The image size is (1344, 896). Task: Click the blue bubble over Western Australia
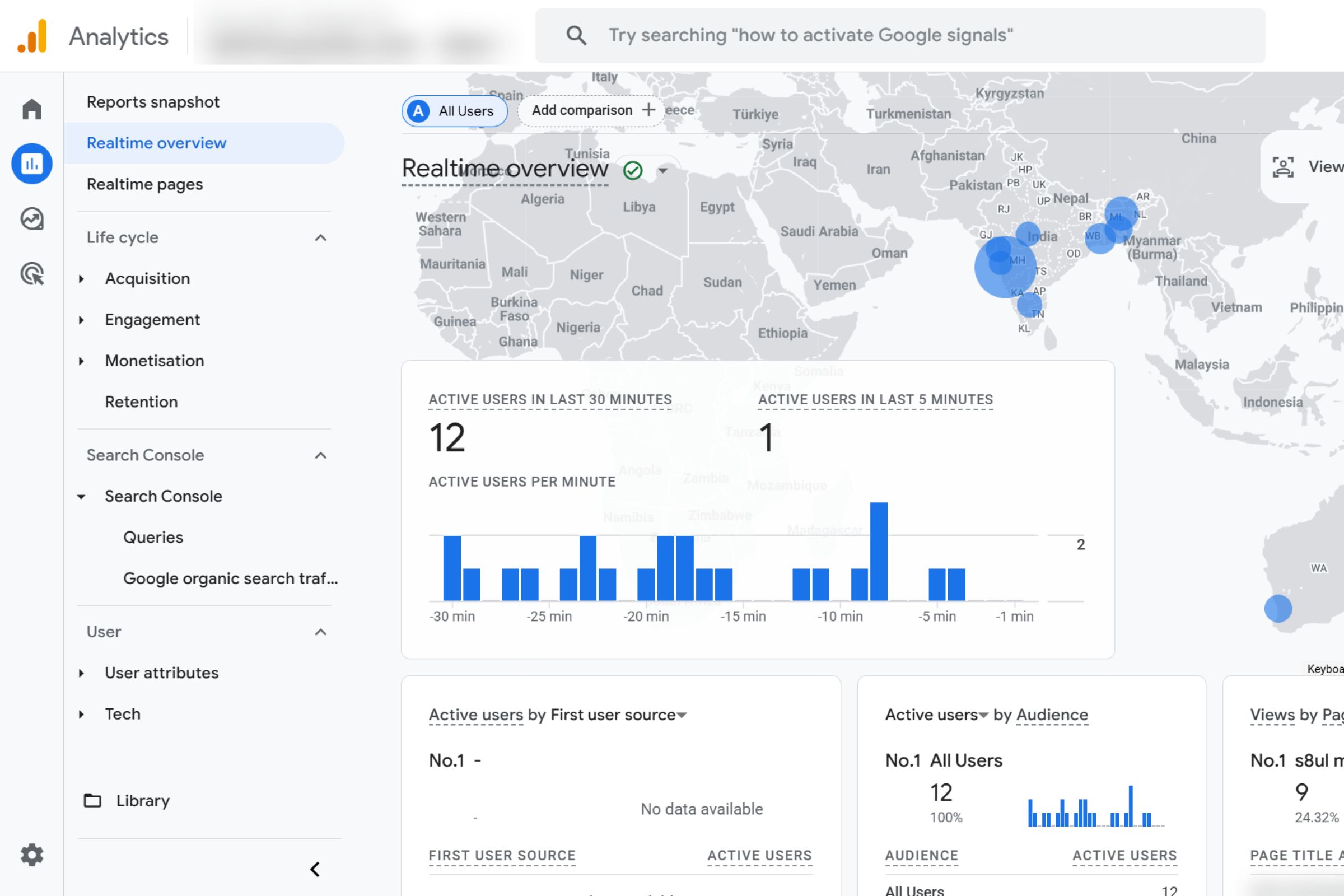1278,608
